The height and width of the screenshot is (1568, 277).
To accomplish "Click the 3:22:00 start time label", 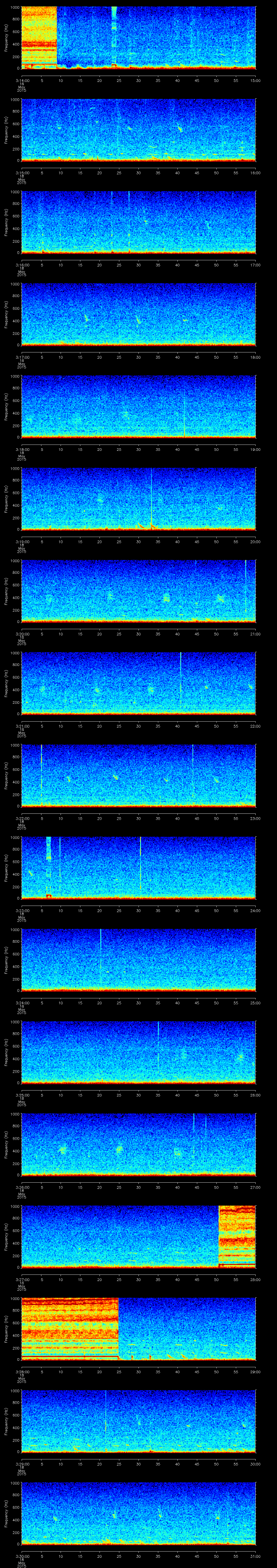I will point(22,818).
